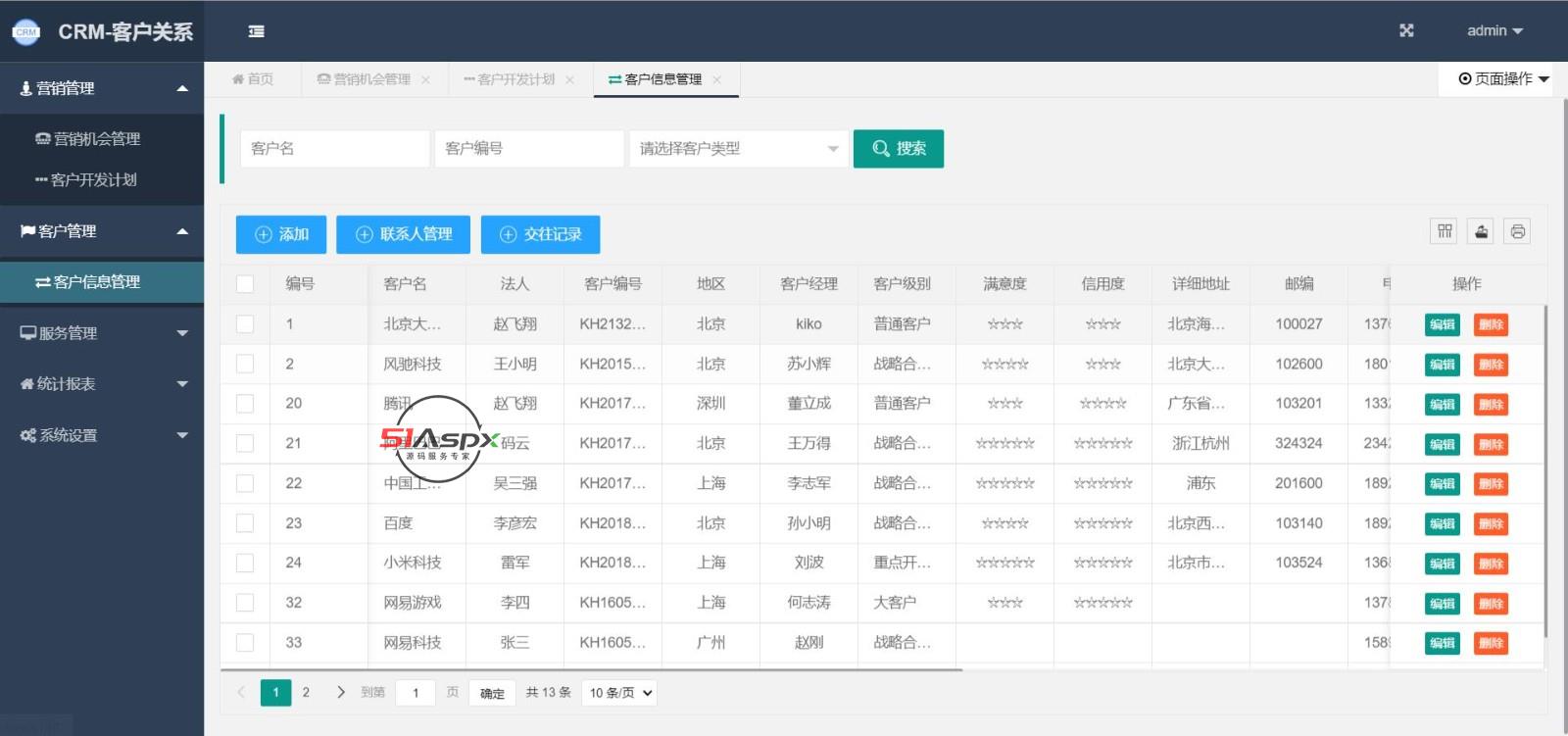Close the 客户开发计划 tab
The width and height of the screenshot is (1568, 736).
569,80
